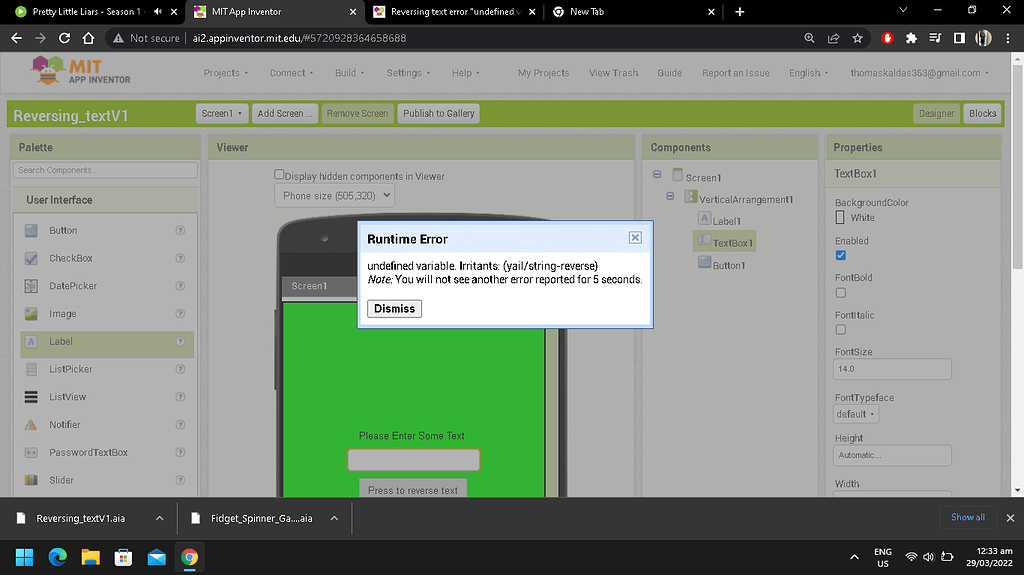Click the FontSize value field
This screenshot has height=575, width=1024.
[x=892, y=369]
